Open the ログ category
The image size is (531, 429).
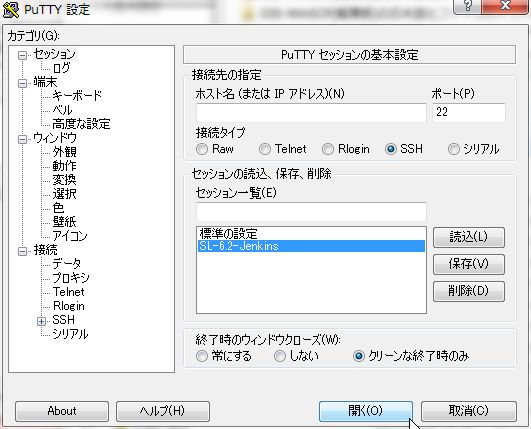point(61,68)
